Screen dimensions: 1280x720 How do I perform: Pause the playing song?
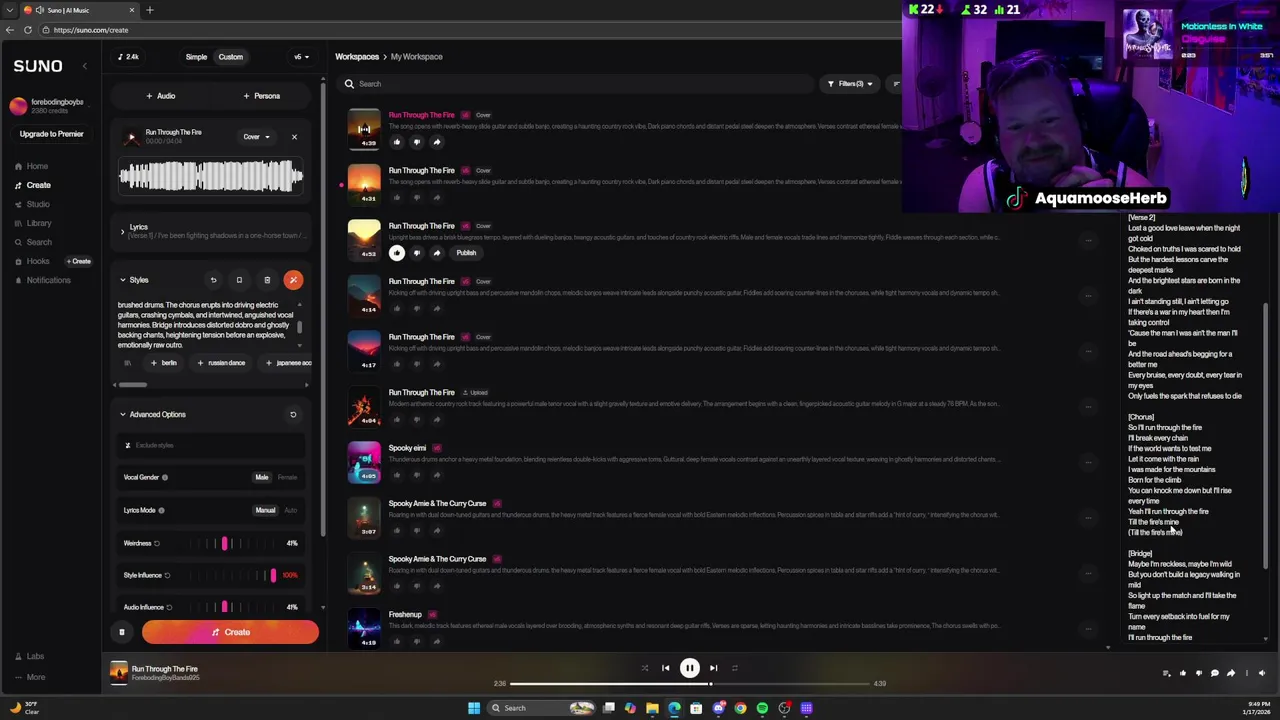tap(690, 668)
